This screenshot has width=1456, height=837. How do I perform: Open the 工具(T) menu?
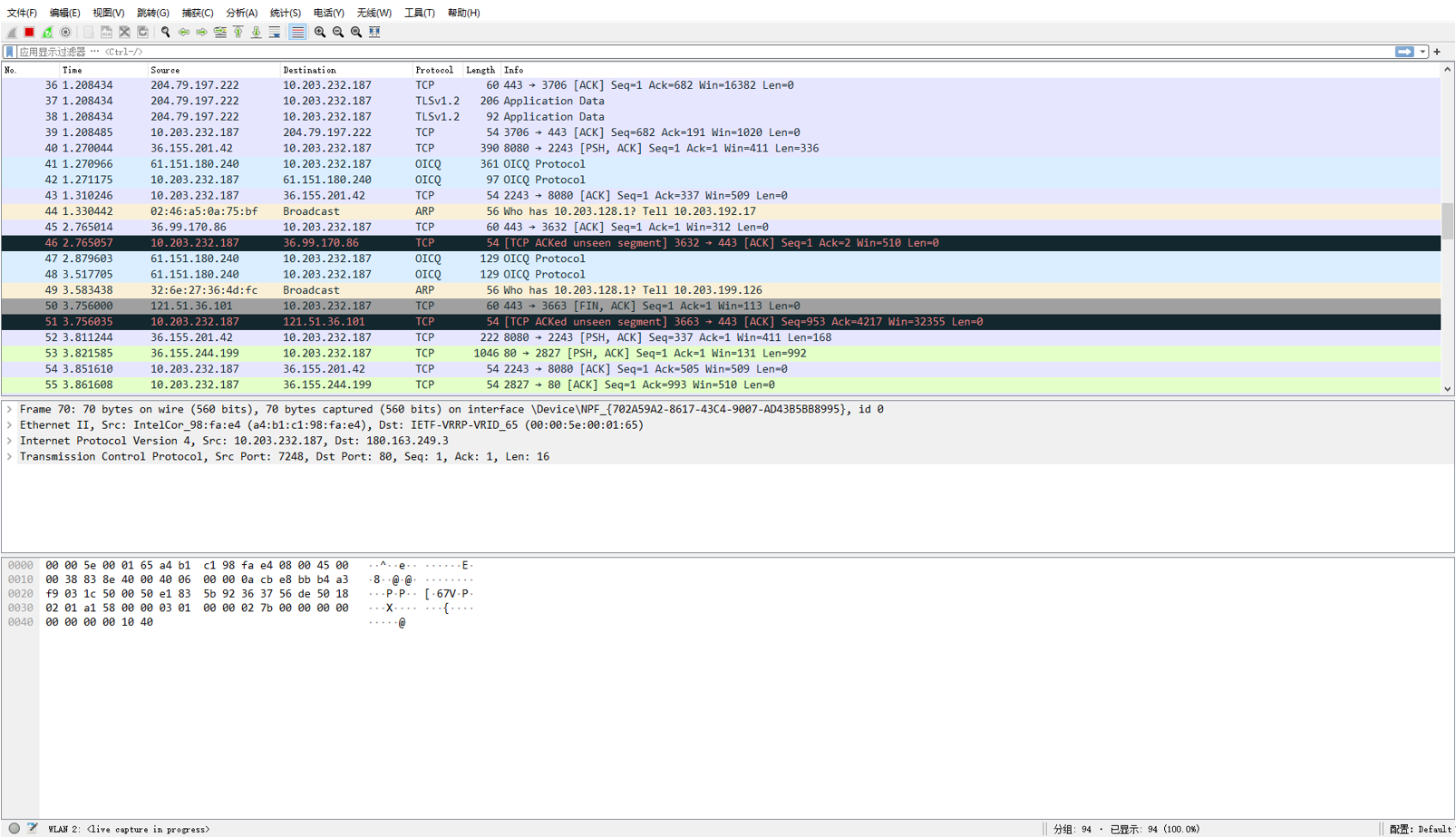point(419,13)
